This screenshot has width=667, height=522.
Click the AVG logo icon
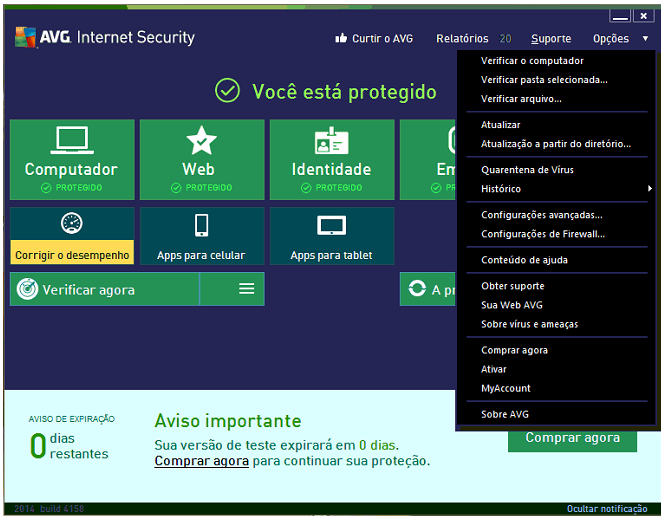25,37
